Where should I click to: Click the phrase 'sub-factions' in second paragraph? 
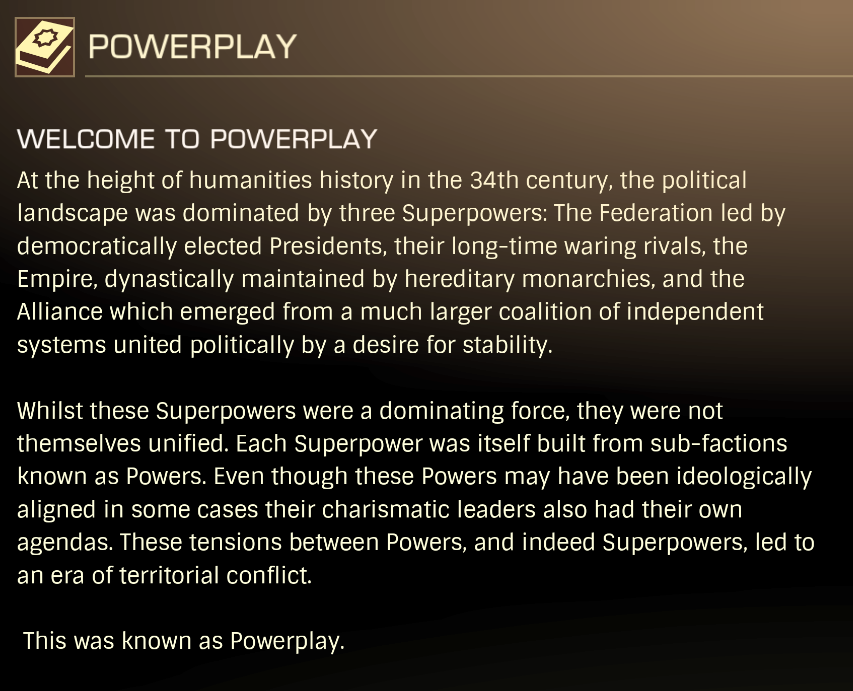pos(719,443)
